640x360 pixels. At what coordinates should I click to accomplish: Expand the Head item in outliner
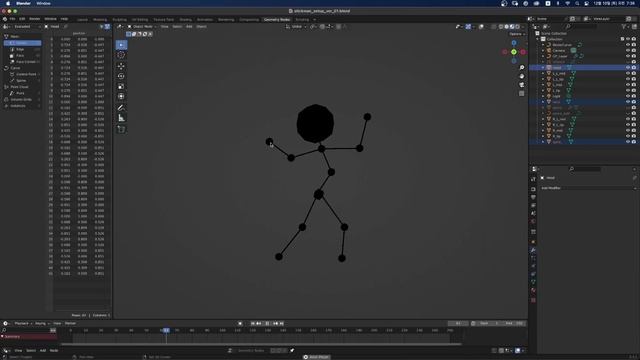pos(543,67)
